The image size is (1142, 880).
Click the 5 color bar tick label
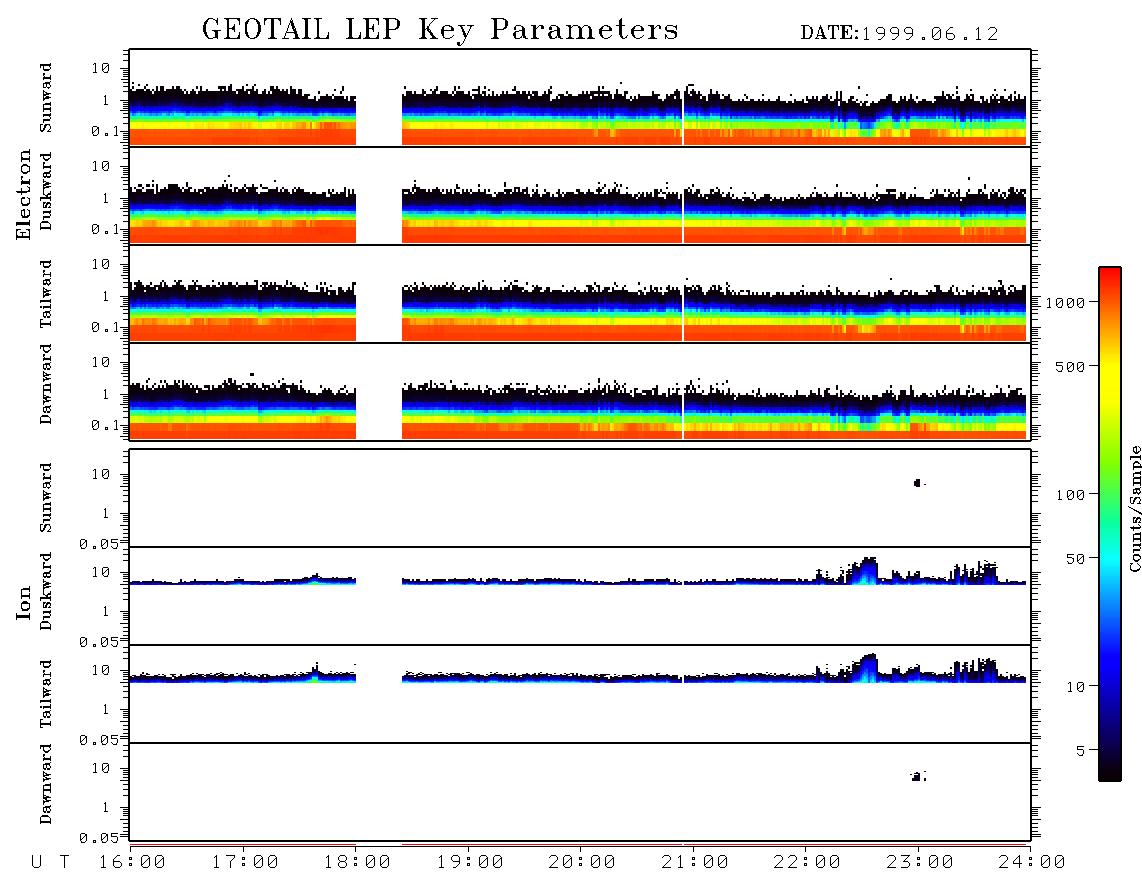1081,751
